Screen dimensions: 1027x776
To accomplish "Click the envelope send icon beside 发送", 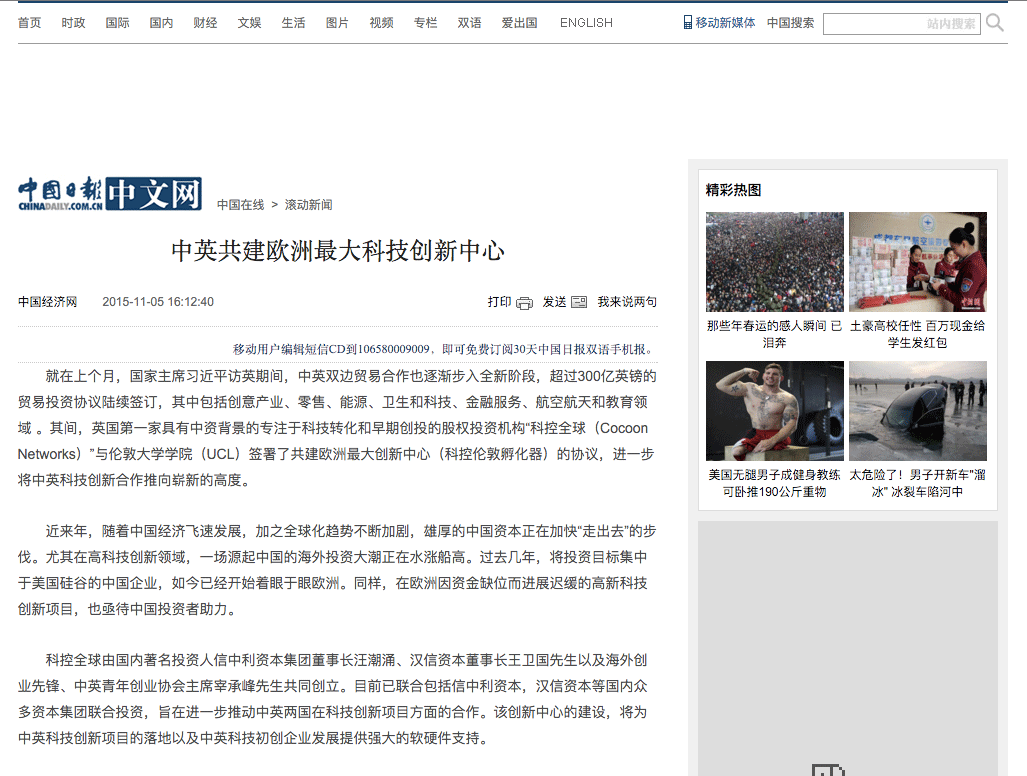I will pyautogui.click(x=579, y=303).
